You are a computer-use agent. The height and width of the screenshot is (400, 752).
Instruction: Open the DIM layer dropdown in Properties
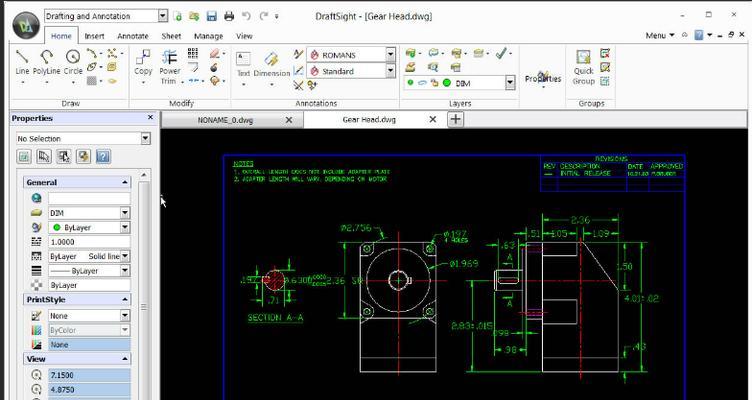point(125,212)
